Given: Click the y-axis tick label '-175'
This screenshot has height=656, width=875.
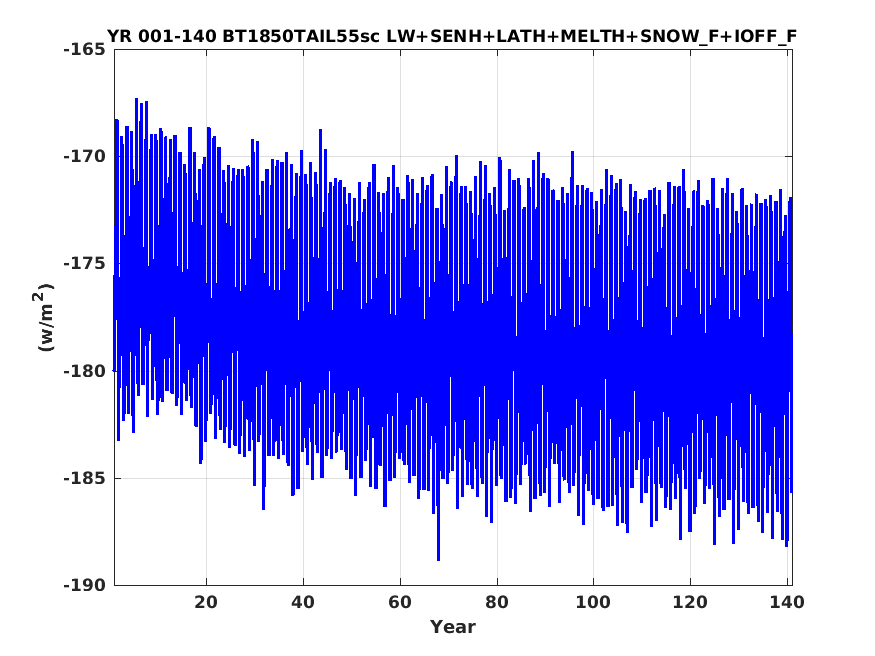Looking at the screenshot, I should 84,264.
